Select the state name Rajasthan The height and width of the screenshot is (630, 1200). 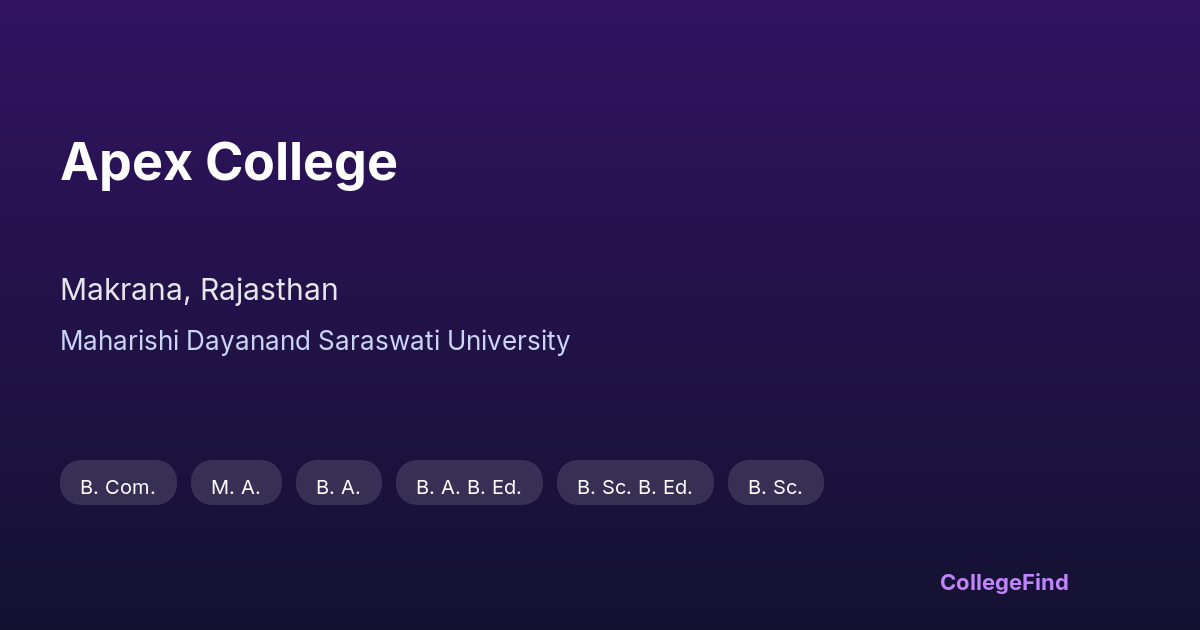[x=269, y=290]
